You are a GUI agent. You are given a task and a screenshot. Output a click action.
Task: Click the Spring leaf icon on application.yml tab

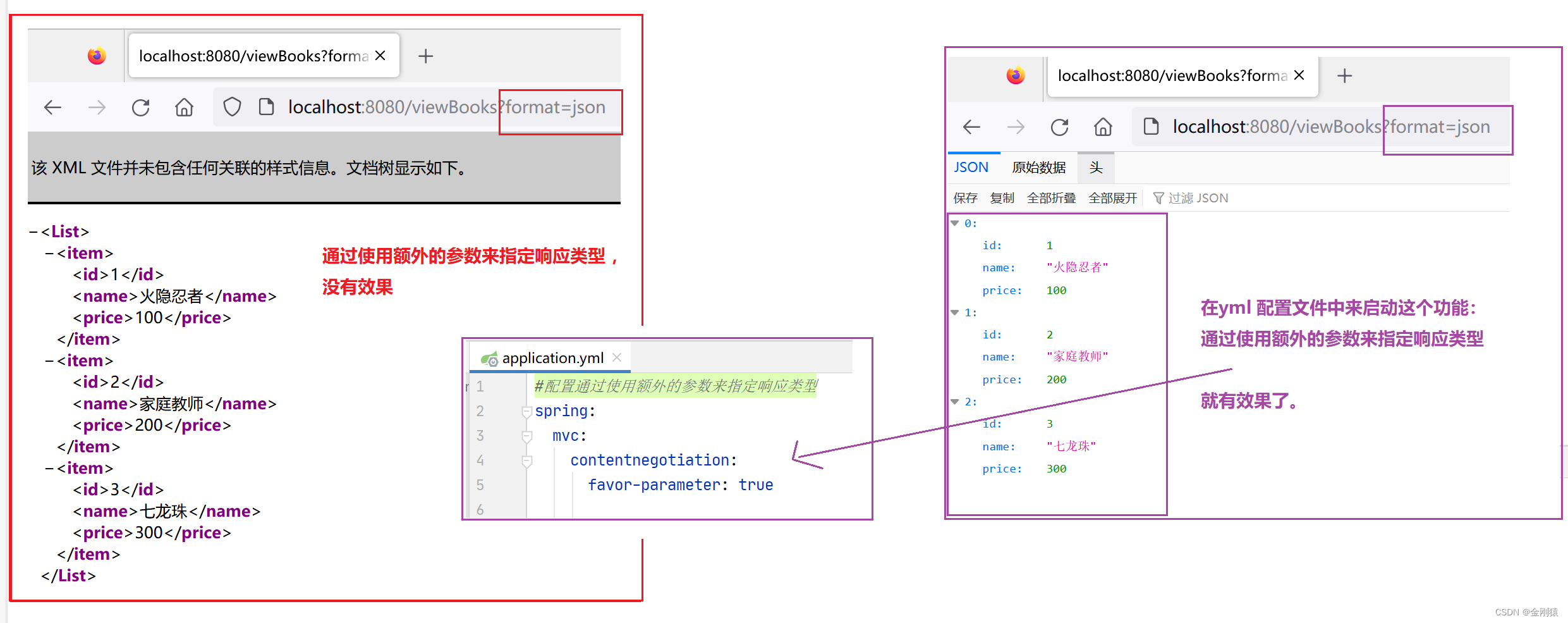point(489,359)
